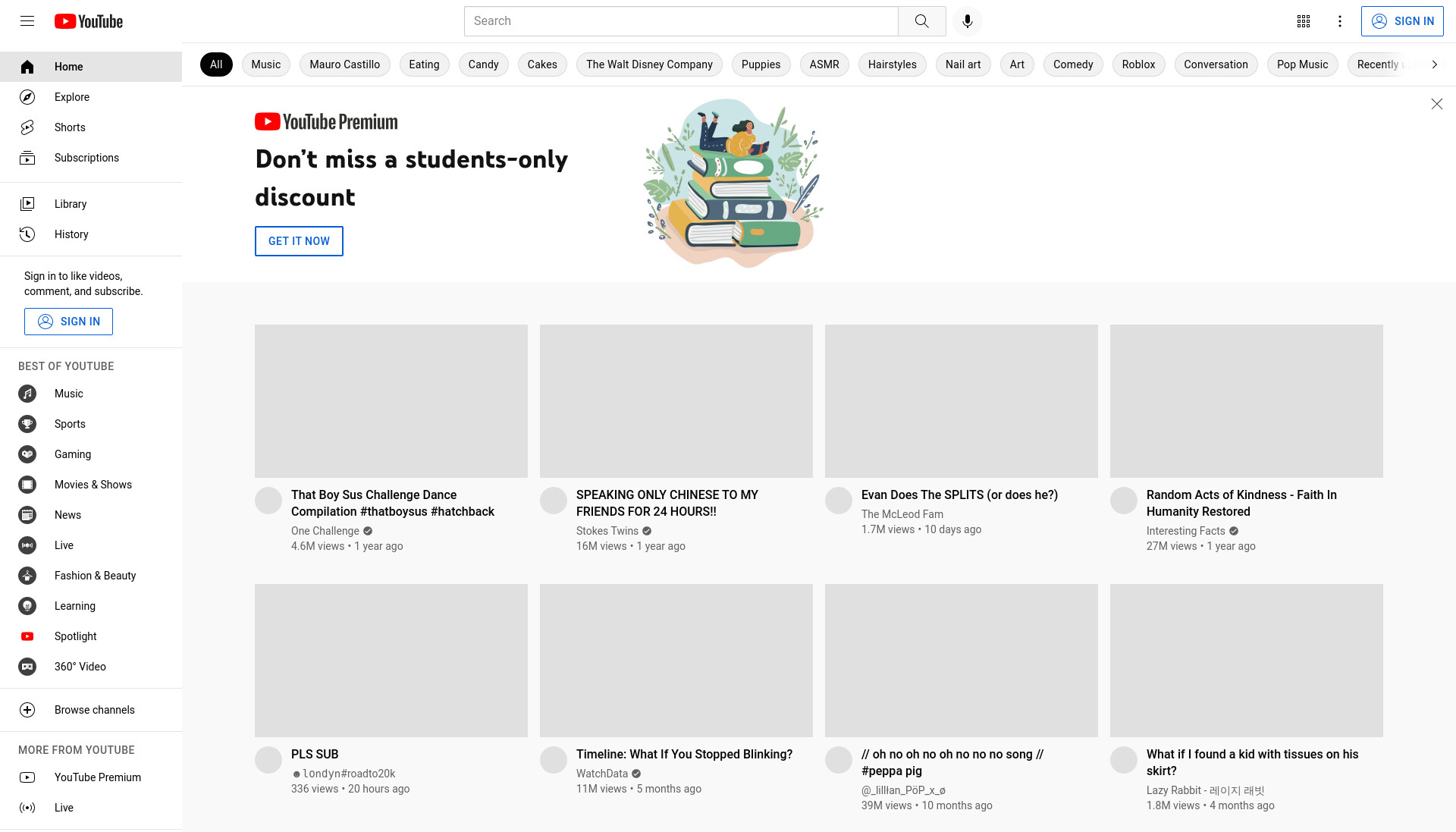
Task: Select the Music filter chip
Action: (266, 64)
